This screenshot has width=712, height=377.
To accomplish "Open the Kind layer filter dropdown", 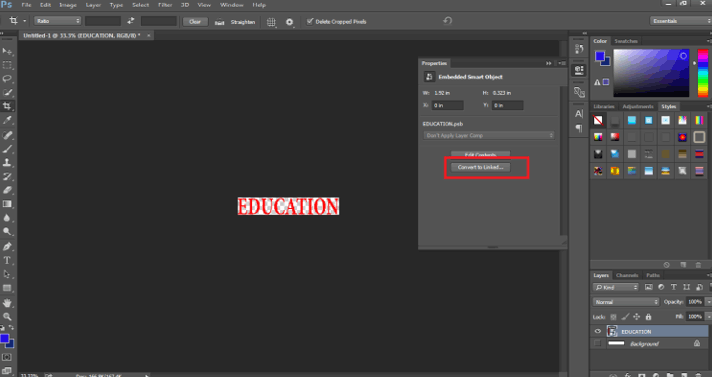I will point(615,287).
